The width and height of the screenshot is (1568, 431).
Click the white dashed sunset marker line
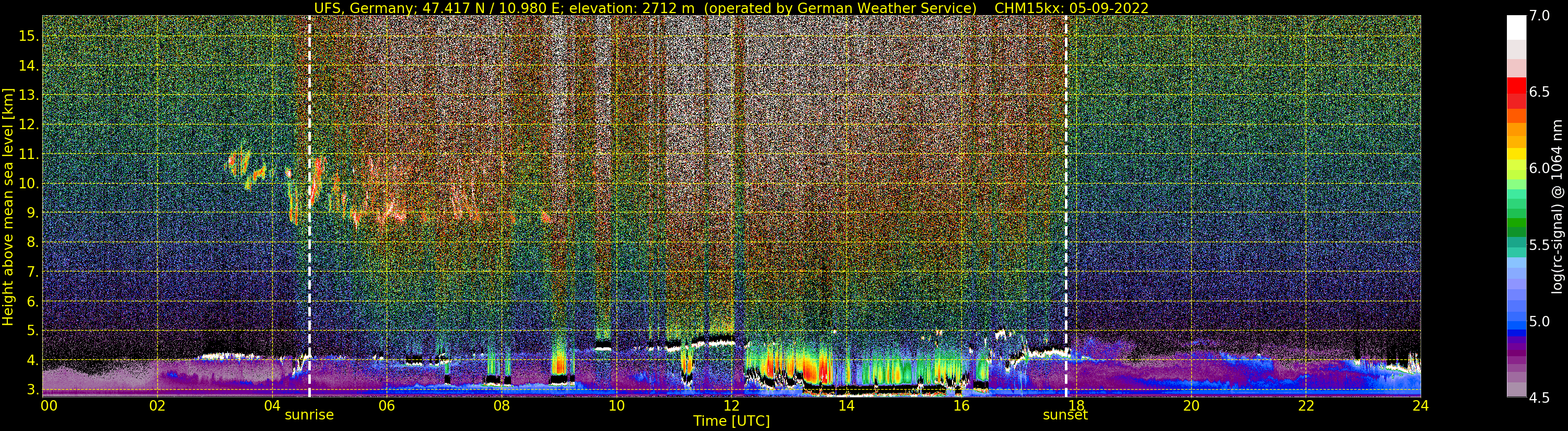[x=1066, y=206]
